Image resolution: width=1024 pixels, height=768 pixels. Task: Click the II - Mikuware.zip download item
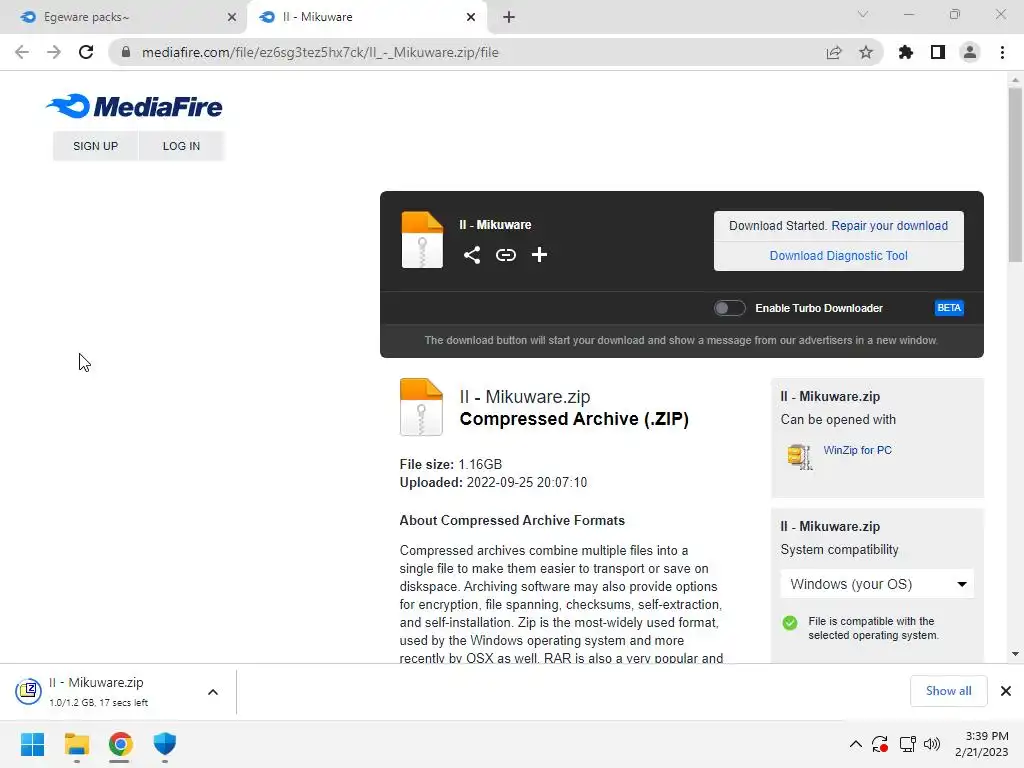[118, 692]
